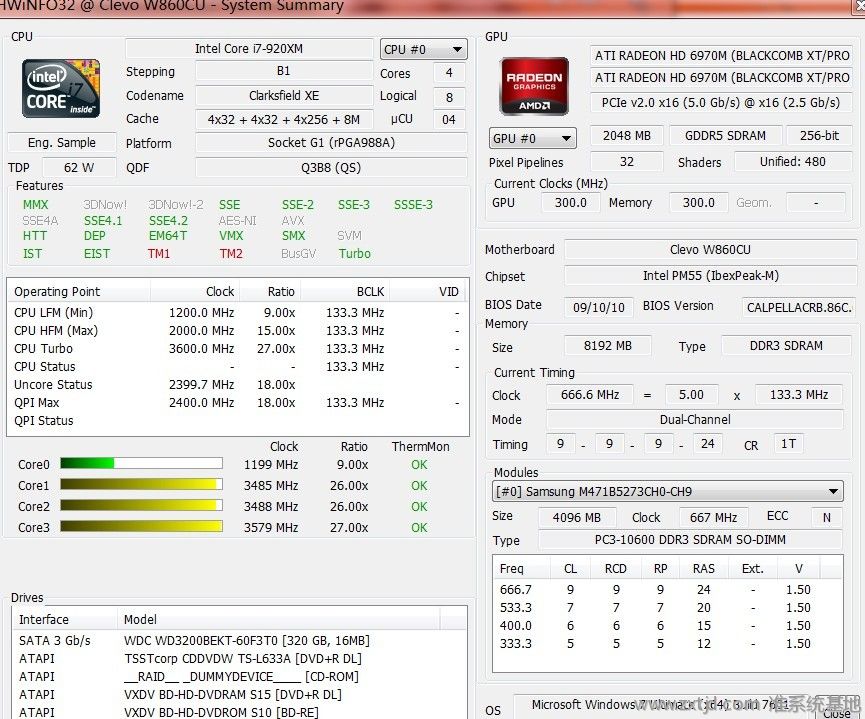Screen dimensions: 865x719
Task: Click the EM64T feature label
Action: (168, 236)
